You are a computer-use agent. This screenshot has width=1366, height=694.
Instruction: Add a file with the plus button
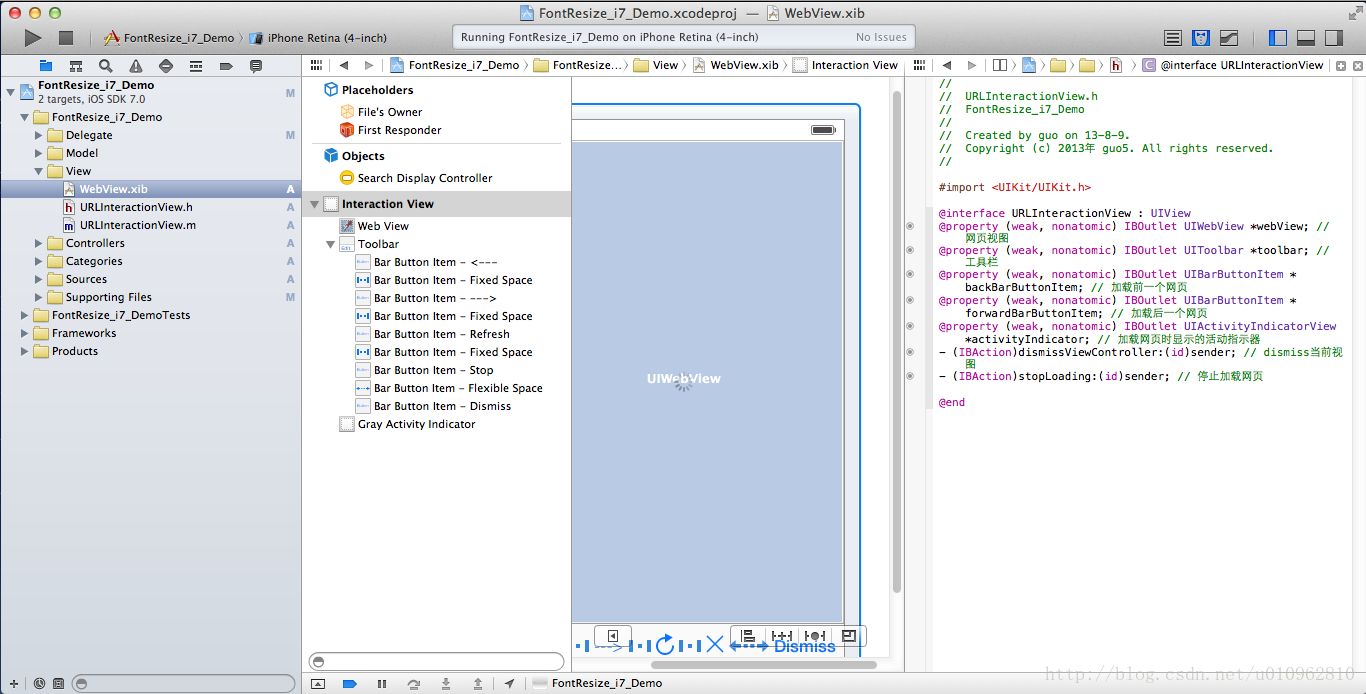13,684
